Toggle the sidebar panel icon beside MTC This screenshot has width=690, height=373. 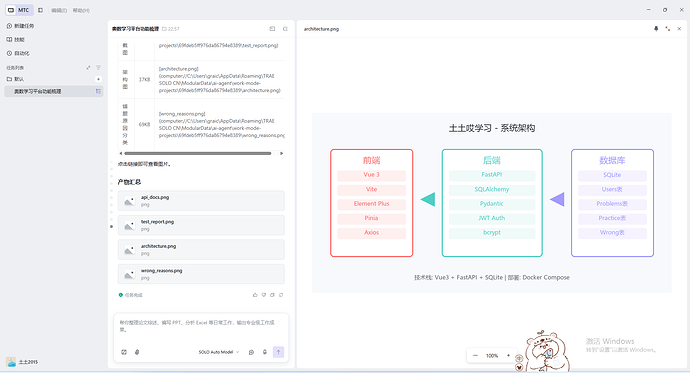coord(40,10)
